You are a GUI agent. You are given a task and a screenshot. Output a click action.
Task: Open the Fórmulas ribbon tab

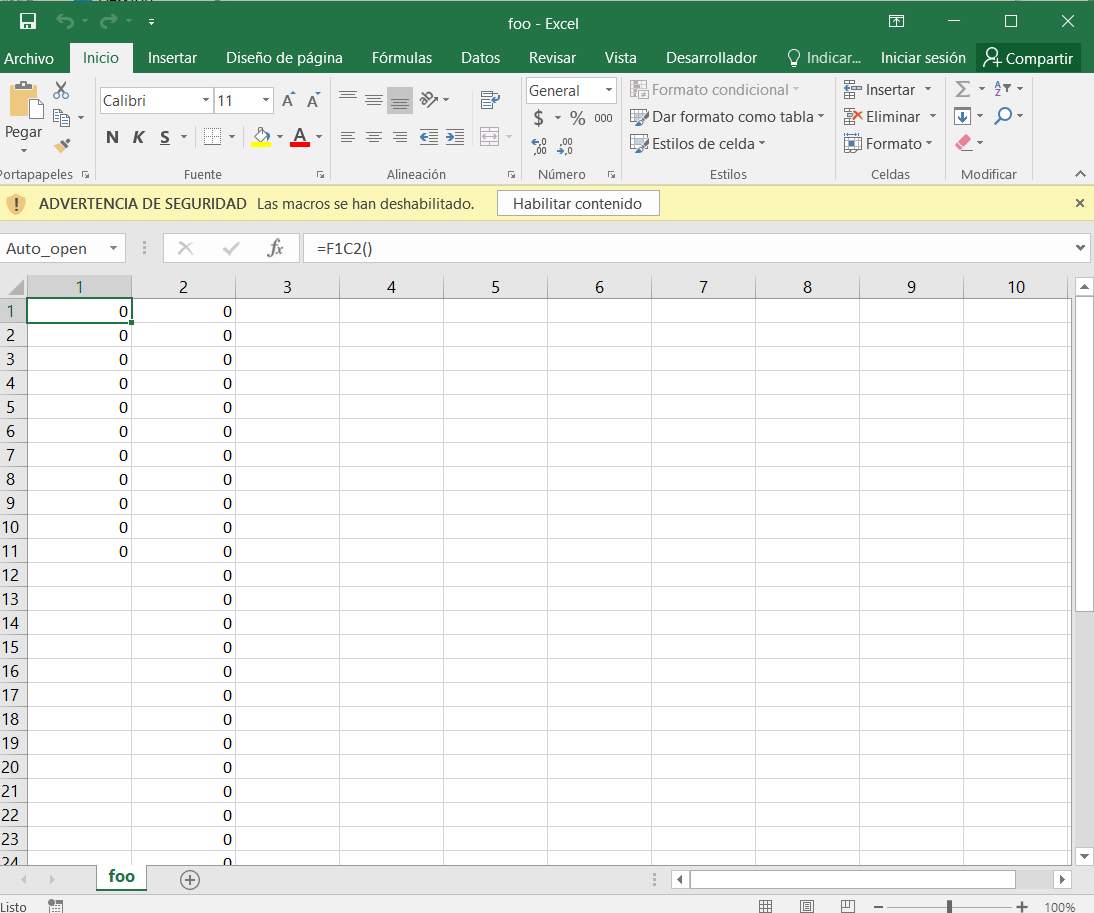401,58
